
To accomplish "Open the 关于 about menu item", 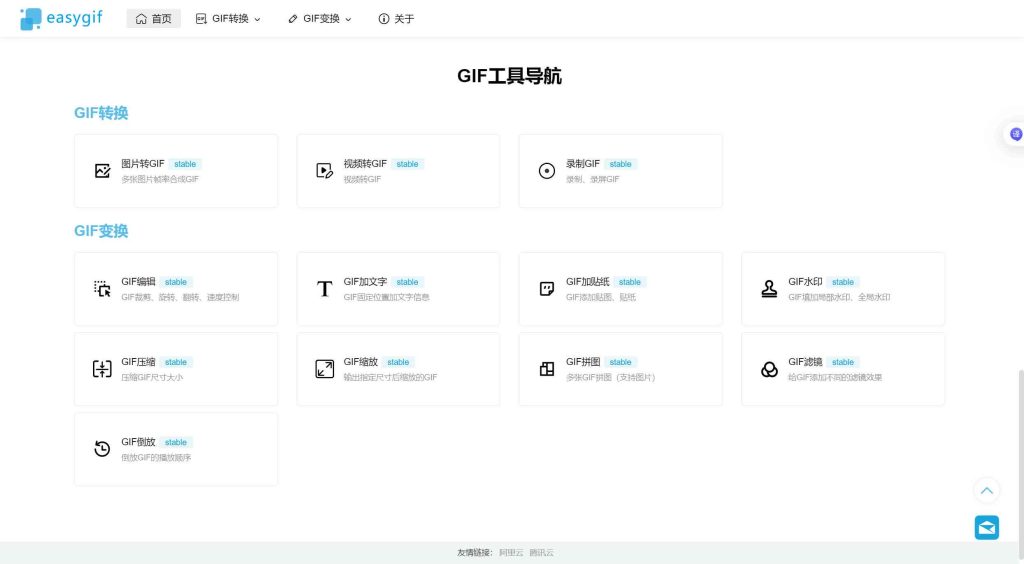I will coord(396,19).
